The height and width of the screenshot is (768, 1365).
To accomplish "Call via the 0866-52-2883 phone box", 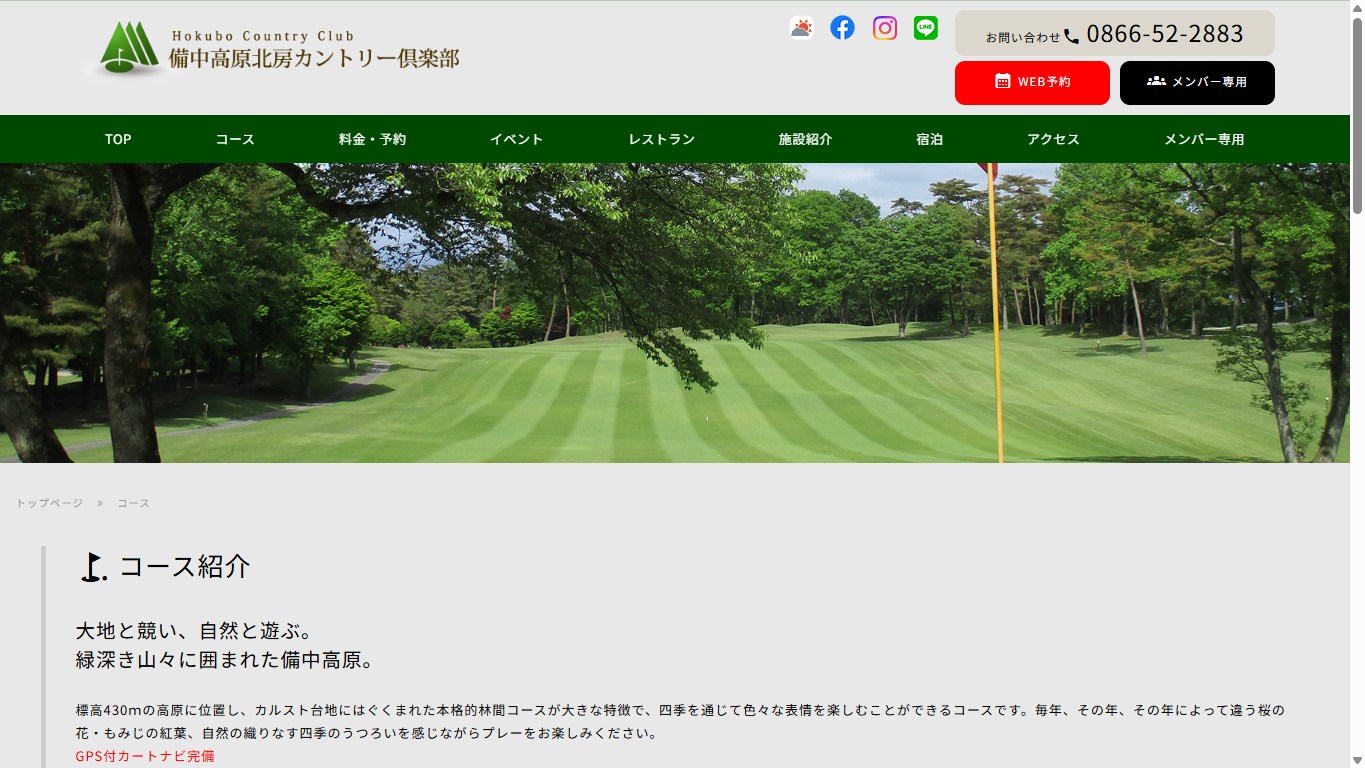I will click(1115, 33).
